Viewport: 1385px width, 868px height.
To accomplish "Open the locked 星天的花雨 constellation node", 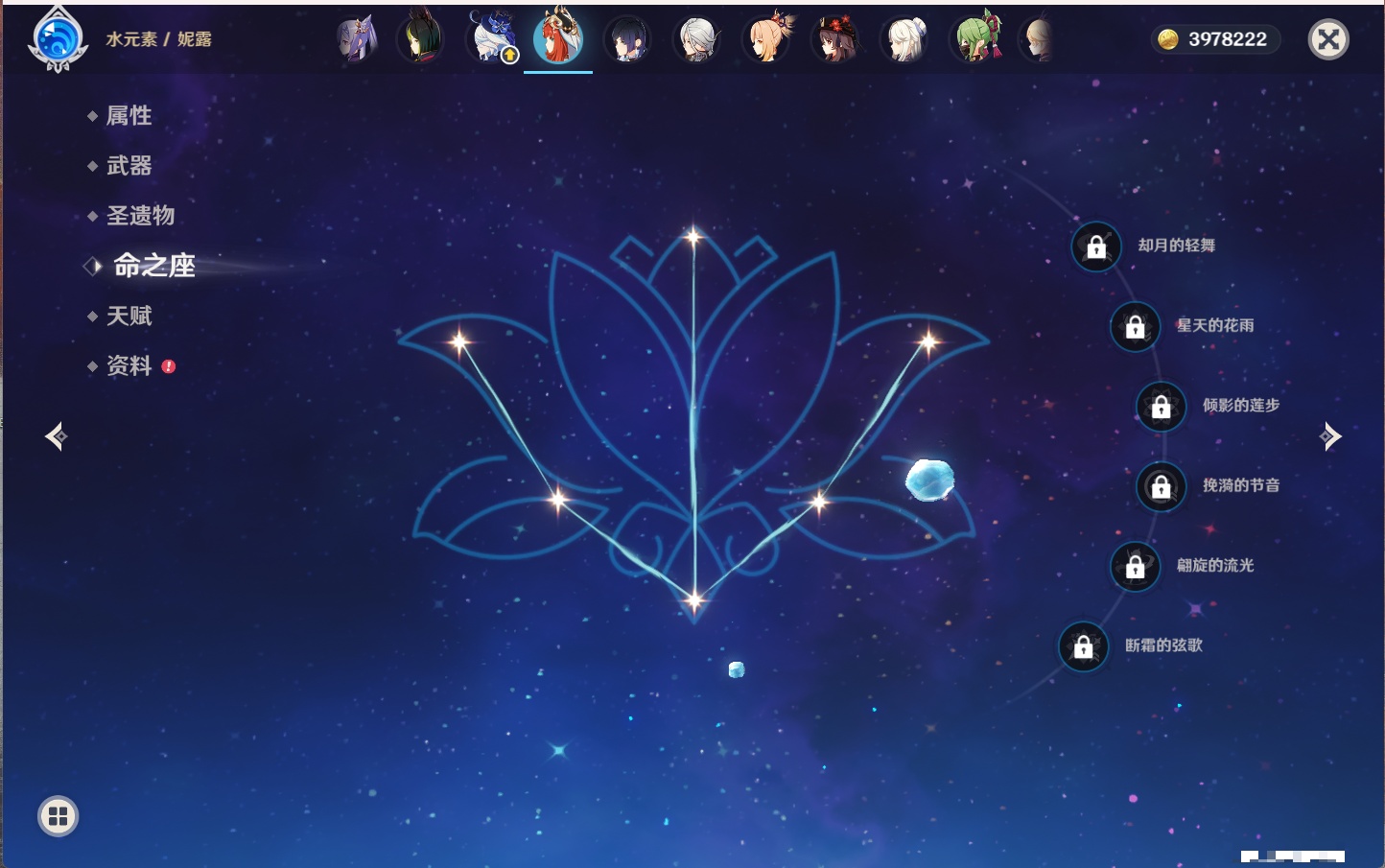I will tap(1136, 326).
